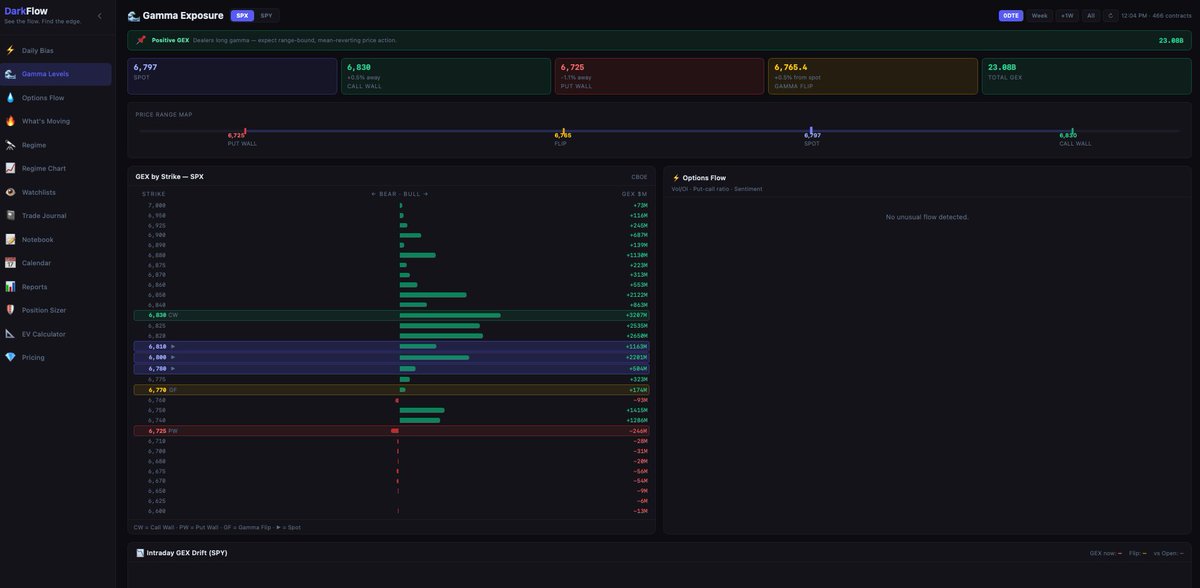Open Trade Journal via notebook icon
This screenshot has height=588, width=1200.
(x=10, y=216)
